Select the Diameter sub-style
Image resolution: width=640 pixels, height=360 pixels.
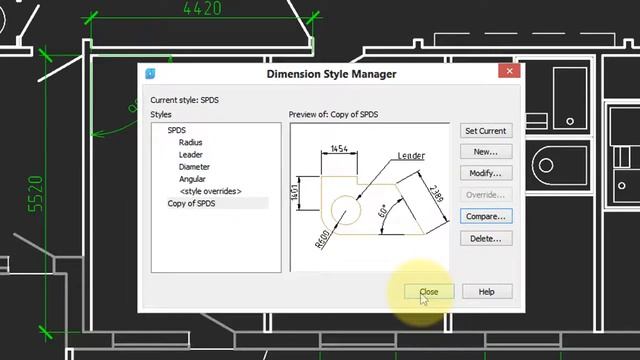coord(194,167)
